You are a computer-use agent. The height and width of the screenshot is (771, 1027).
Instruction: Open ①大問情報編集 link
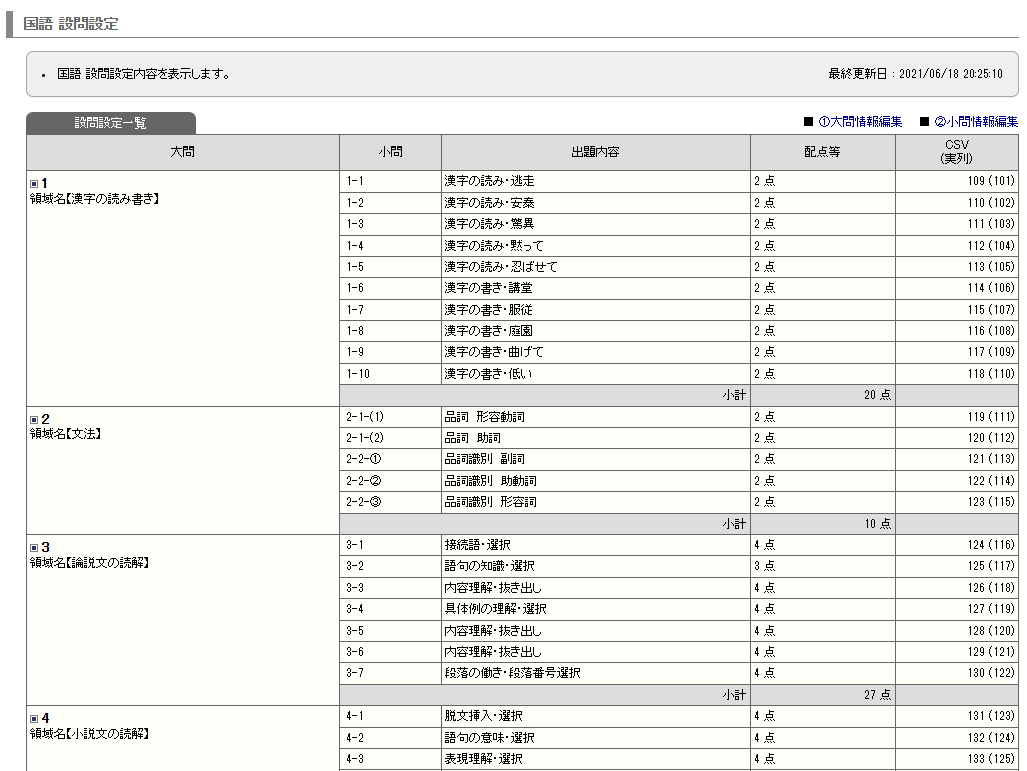coord(860,122)
